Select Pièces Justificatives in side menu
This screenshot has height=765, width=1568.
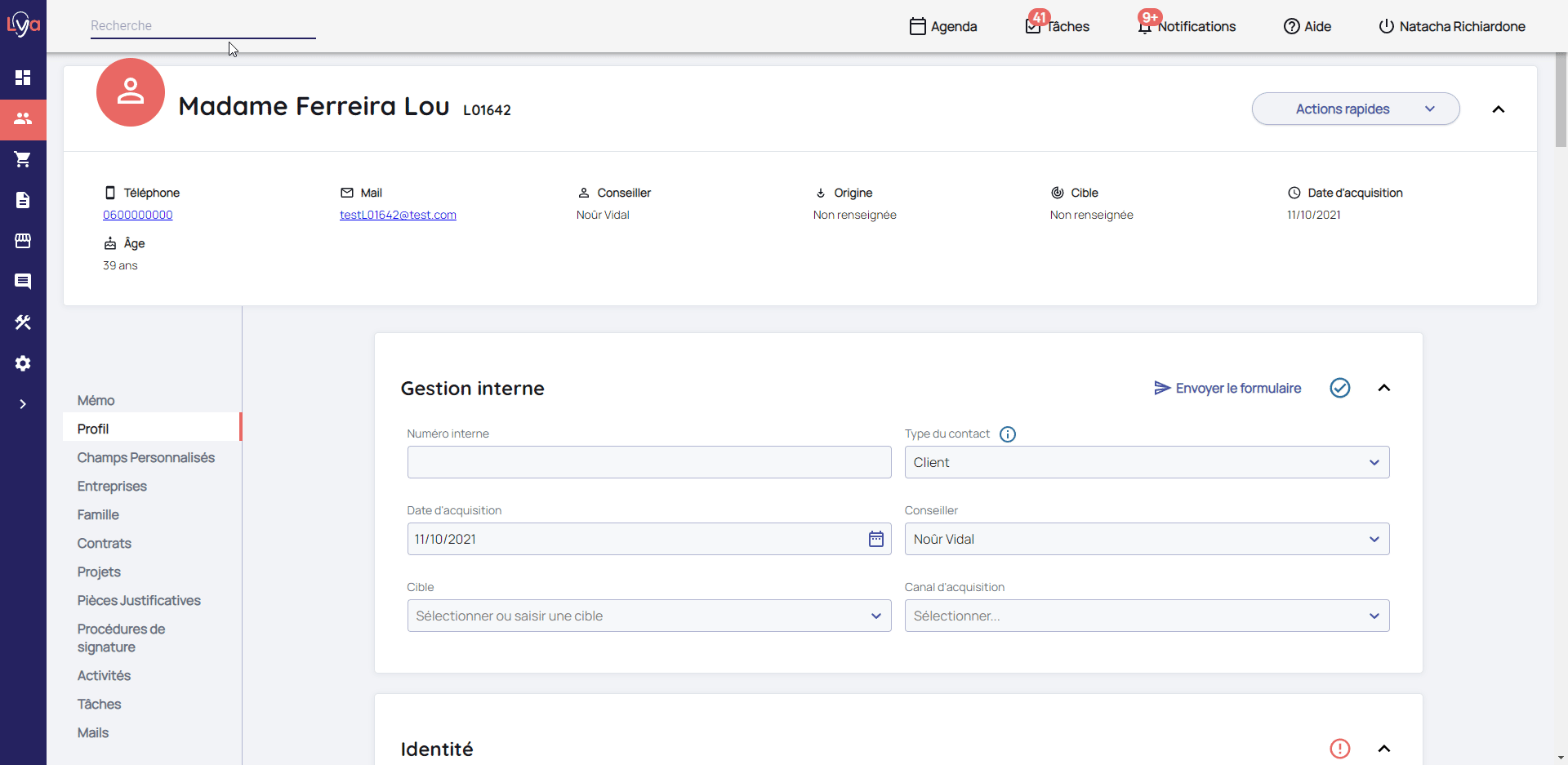coord(139,600)
